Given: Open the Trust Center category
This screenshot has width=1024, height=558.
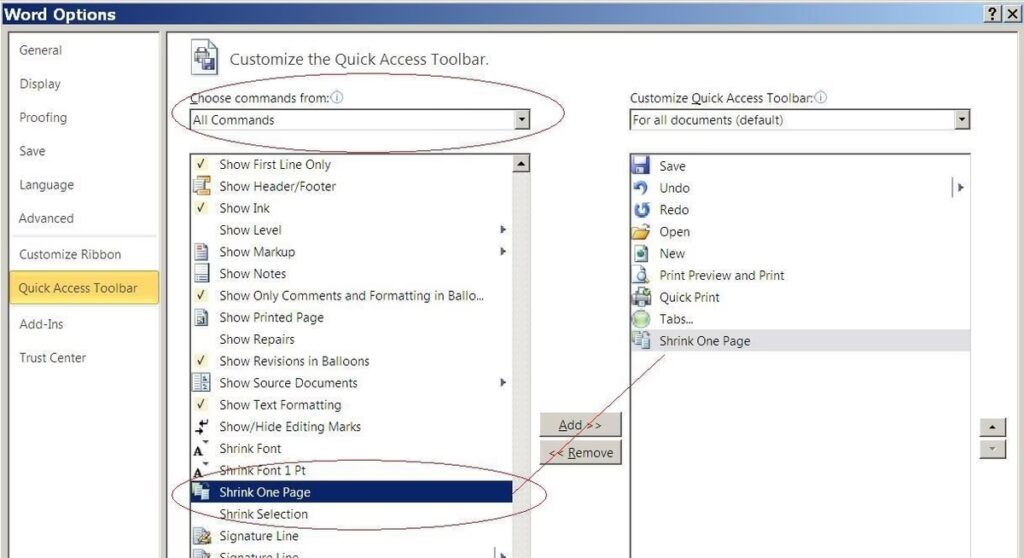Looking at the screenshot, I should (53, 358).
